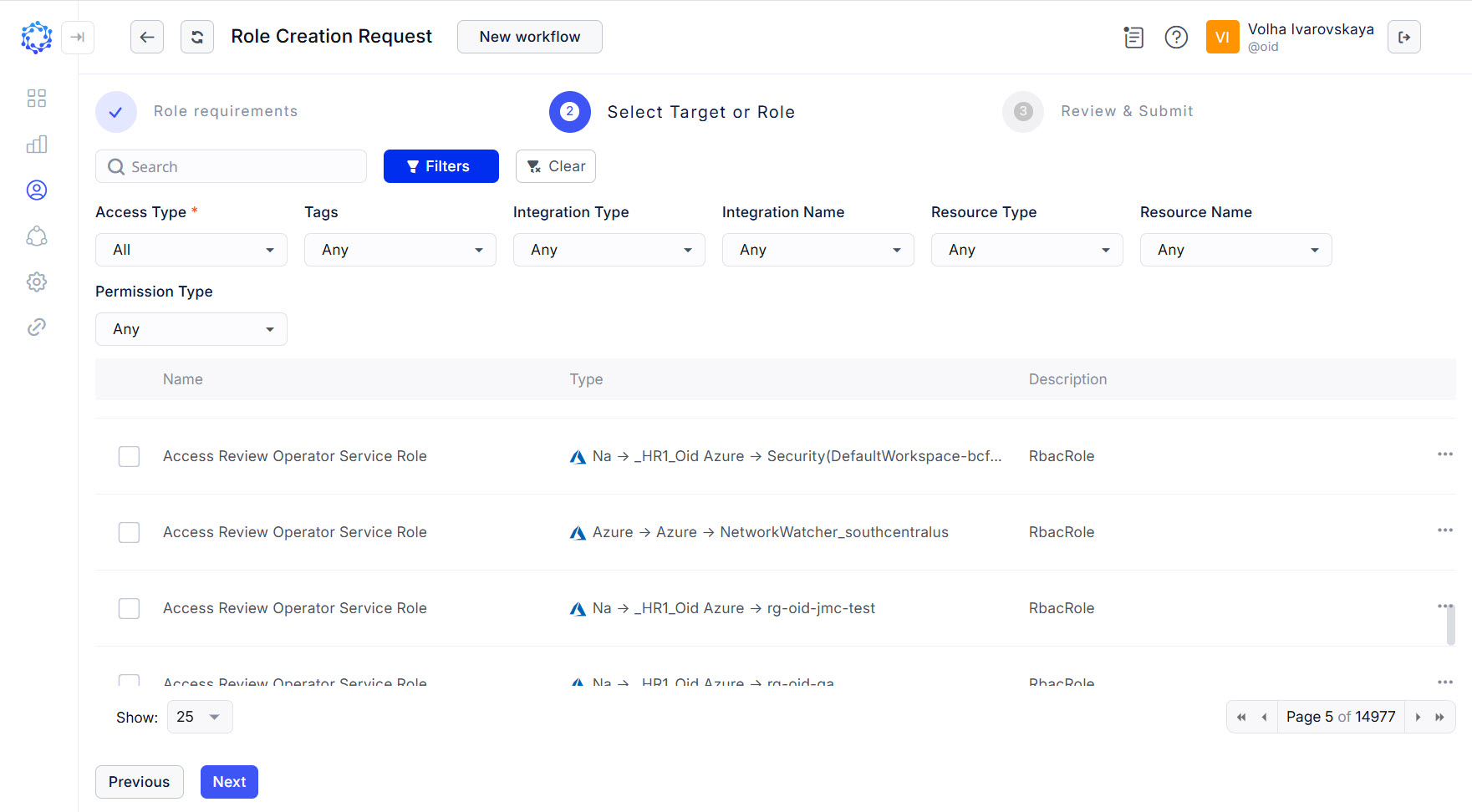Open the settings gear in sidebar
1472x812 pixels.
pos(37,282)
